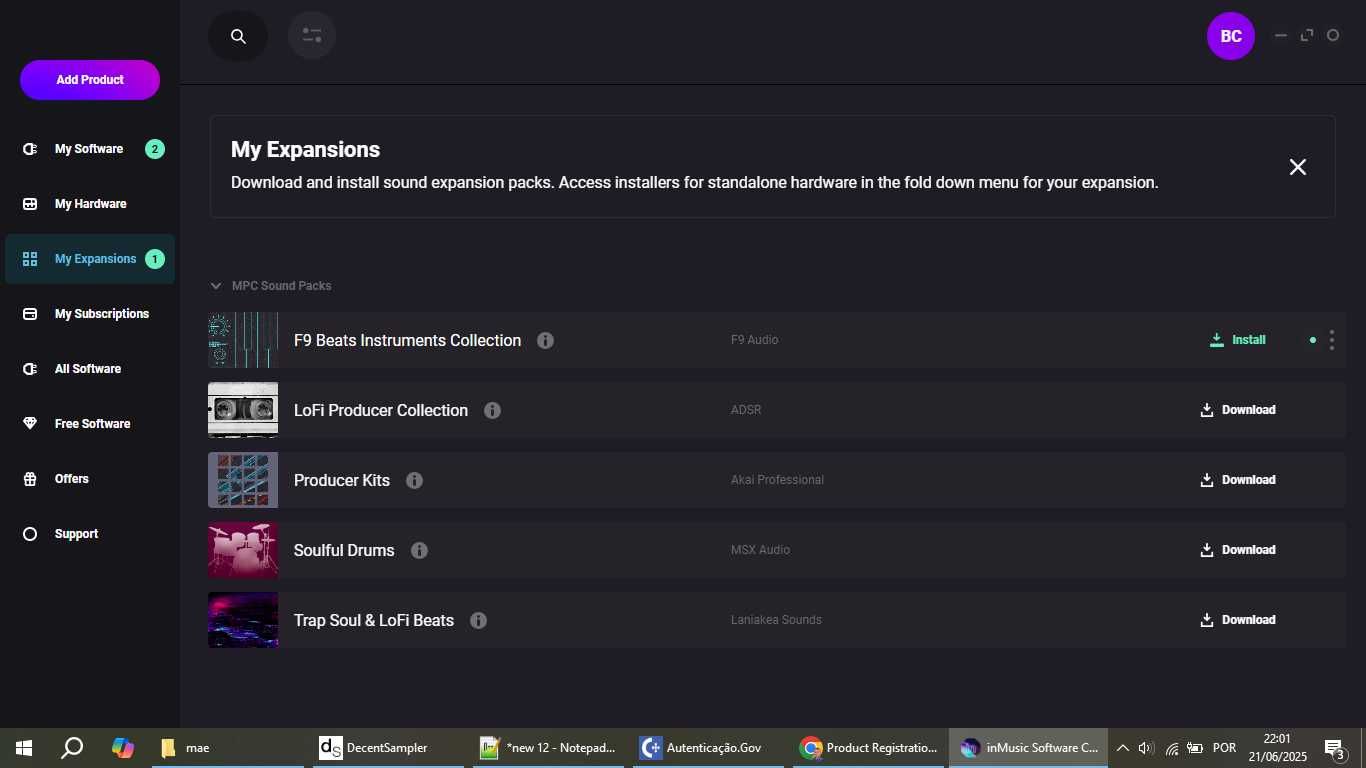Click the My Expansions grid icon

pyautogui.click(x=30, y=259)
